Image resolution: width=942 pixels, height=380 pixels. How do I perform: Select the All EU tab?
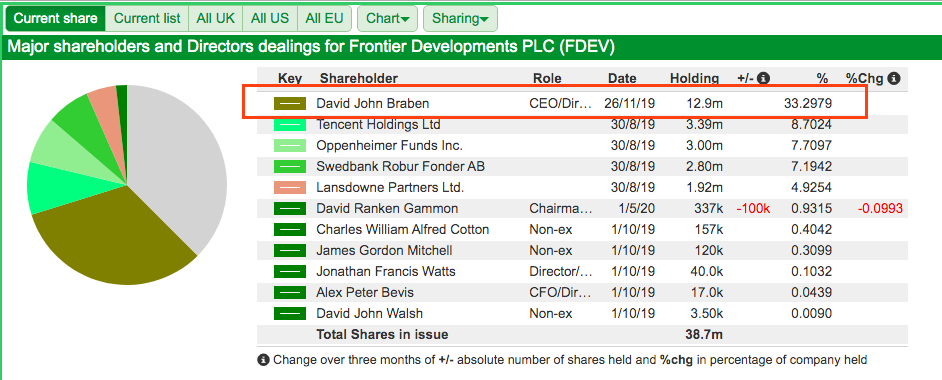click(324, 19)
